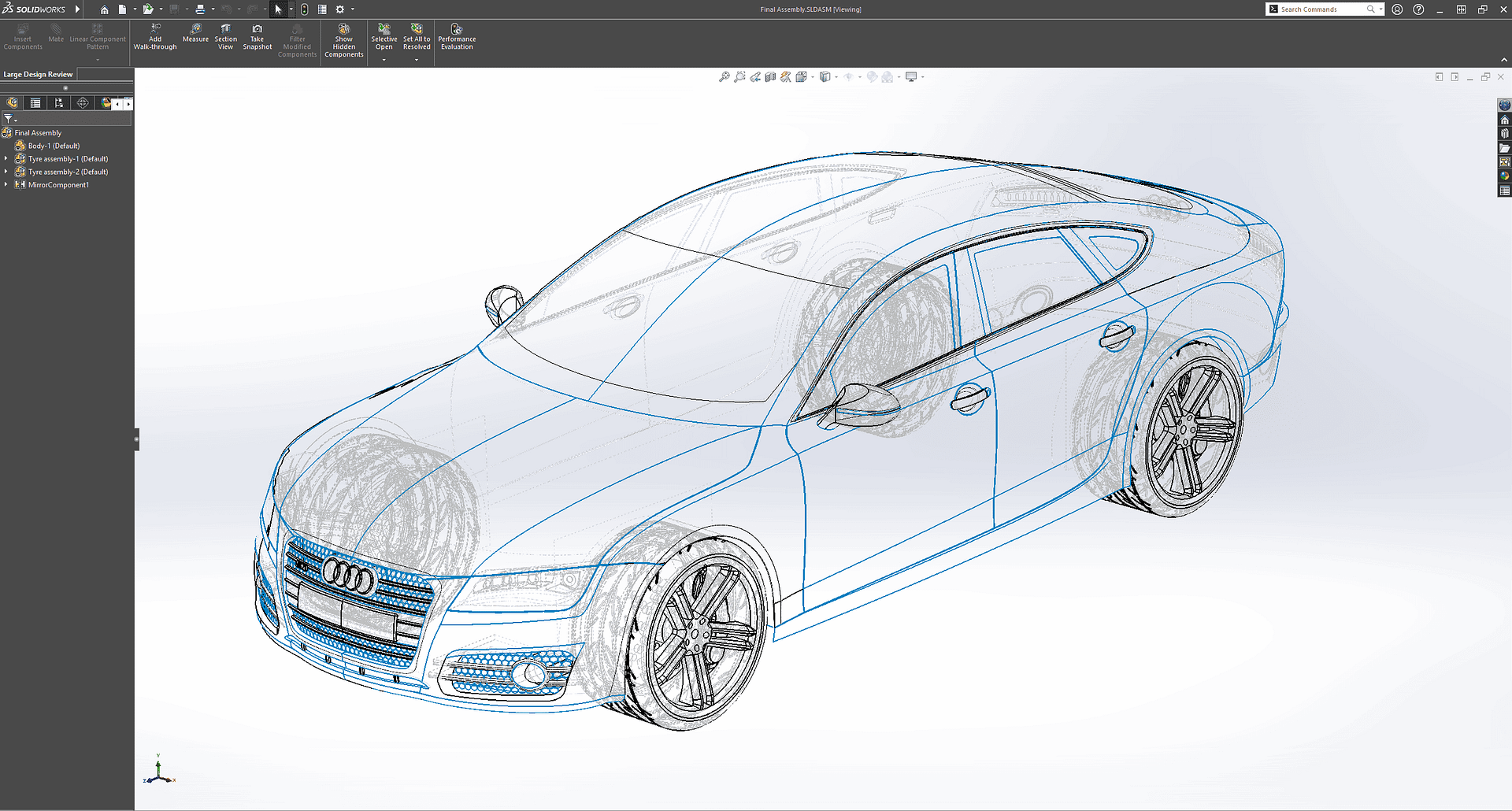Open Performance Evaluation

pos(457,37)
